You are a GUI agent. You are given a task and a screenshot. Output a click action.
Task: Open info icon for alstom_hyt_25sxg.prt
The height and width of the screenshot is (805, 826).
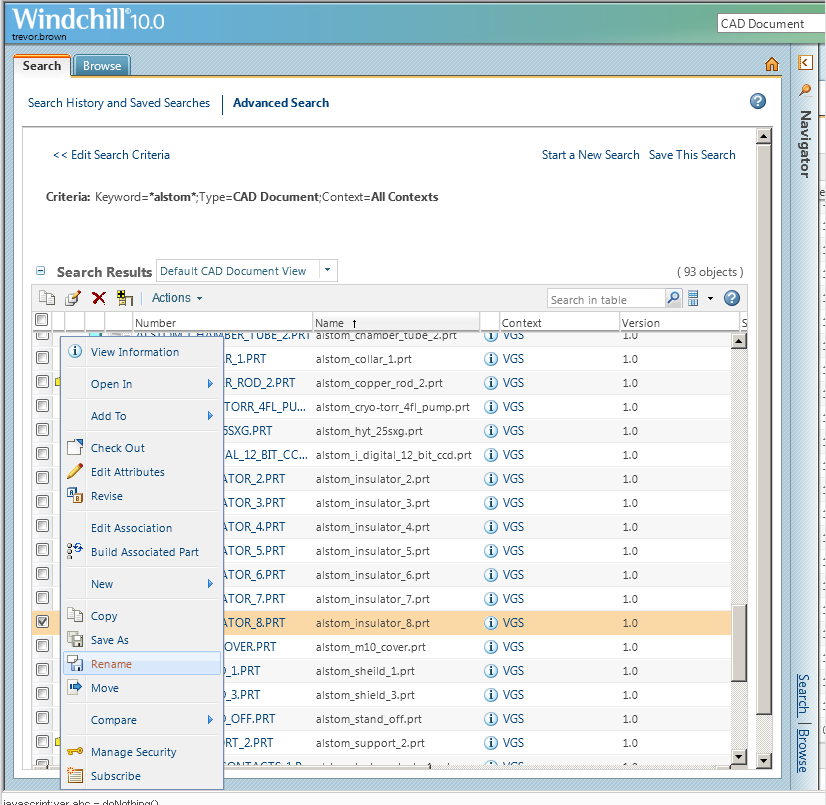pos(490,431)
